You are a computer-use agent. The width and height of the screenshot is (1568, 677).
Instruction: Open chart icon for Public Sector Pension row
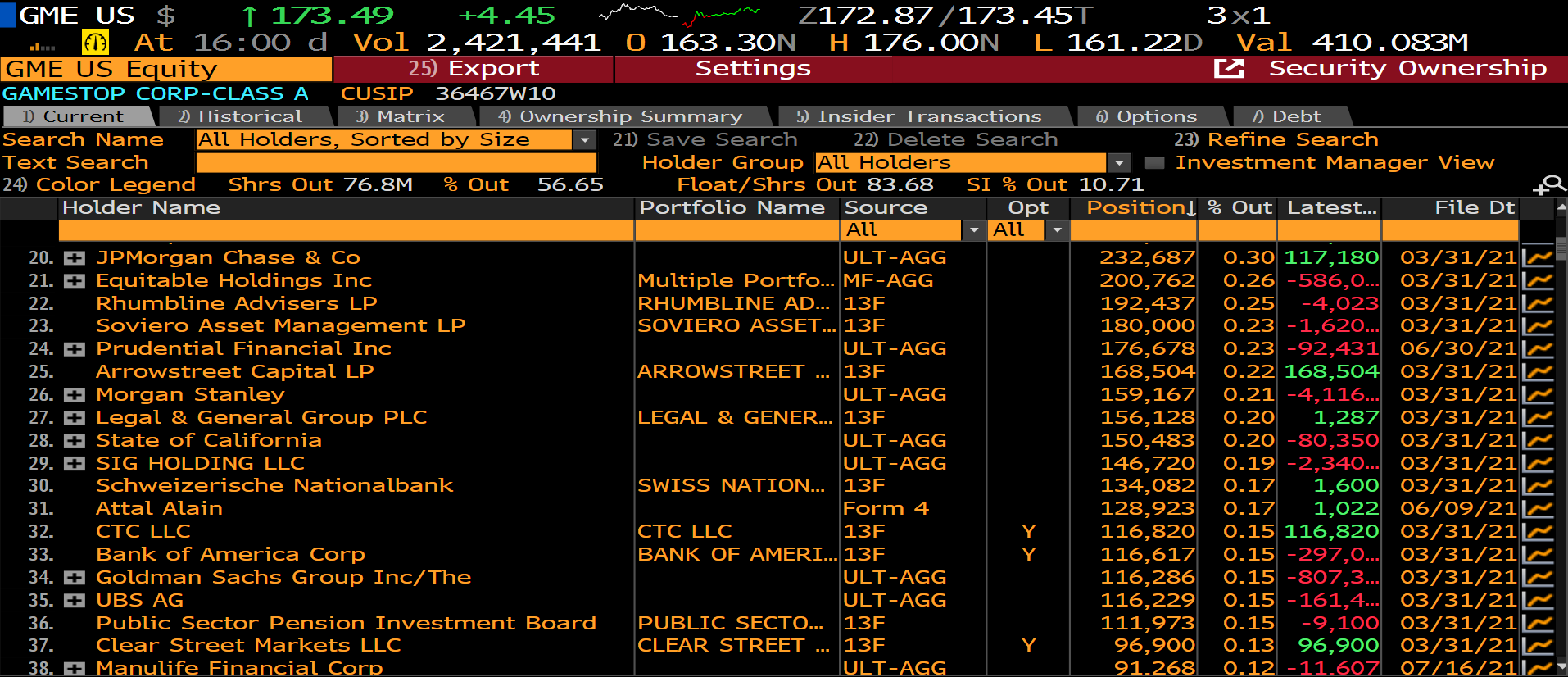click(x=1538, y=624)
